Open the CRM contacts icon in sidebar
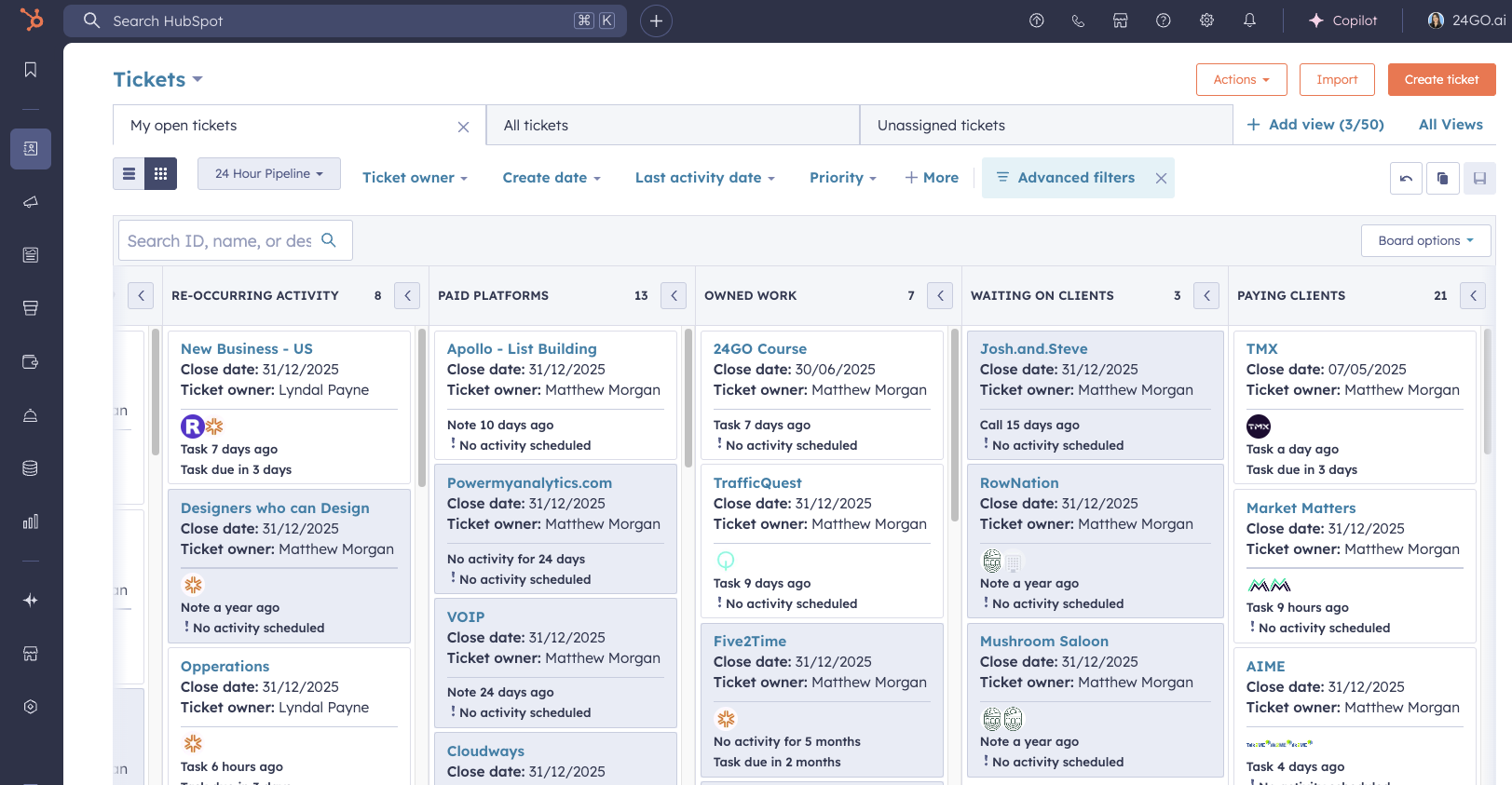This screenshot has height=785, width=1512. (31, 149)
